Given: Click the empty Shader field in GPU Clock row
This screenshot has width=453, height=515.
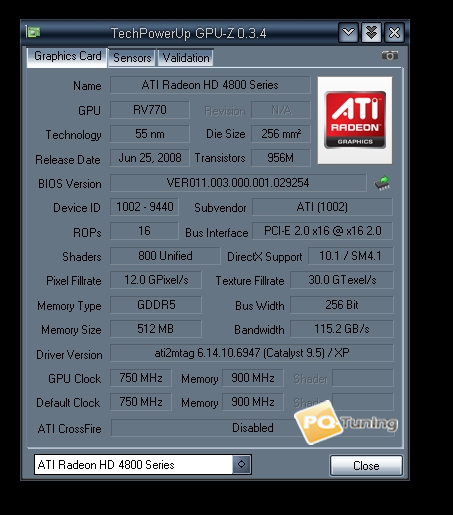Looking at the screenshot, I should [x=363, y=378].
